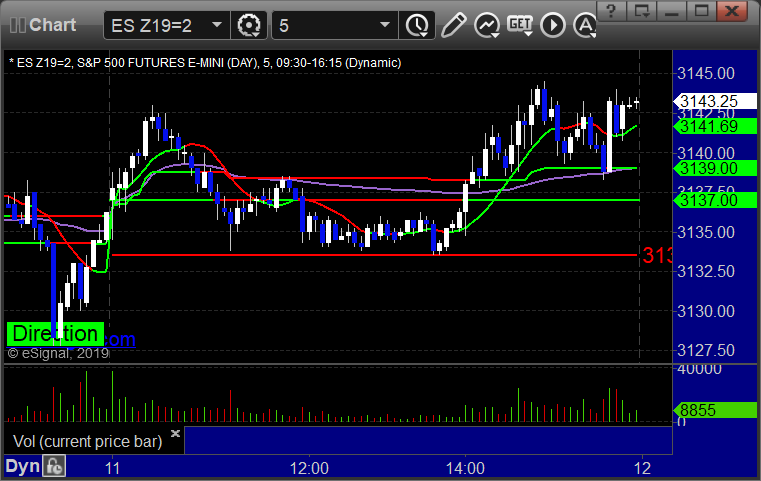Click the detach window icon in title bar

(642, 11)
